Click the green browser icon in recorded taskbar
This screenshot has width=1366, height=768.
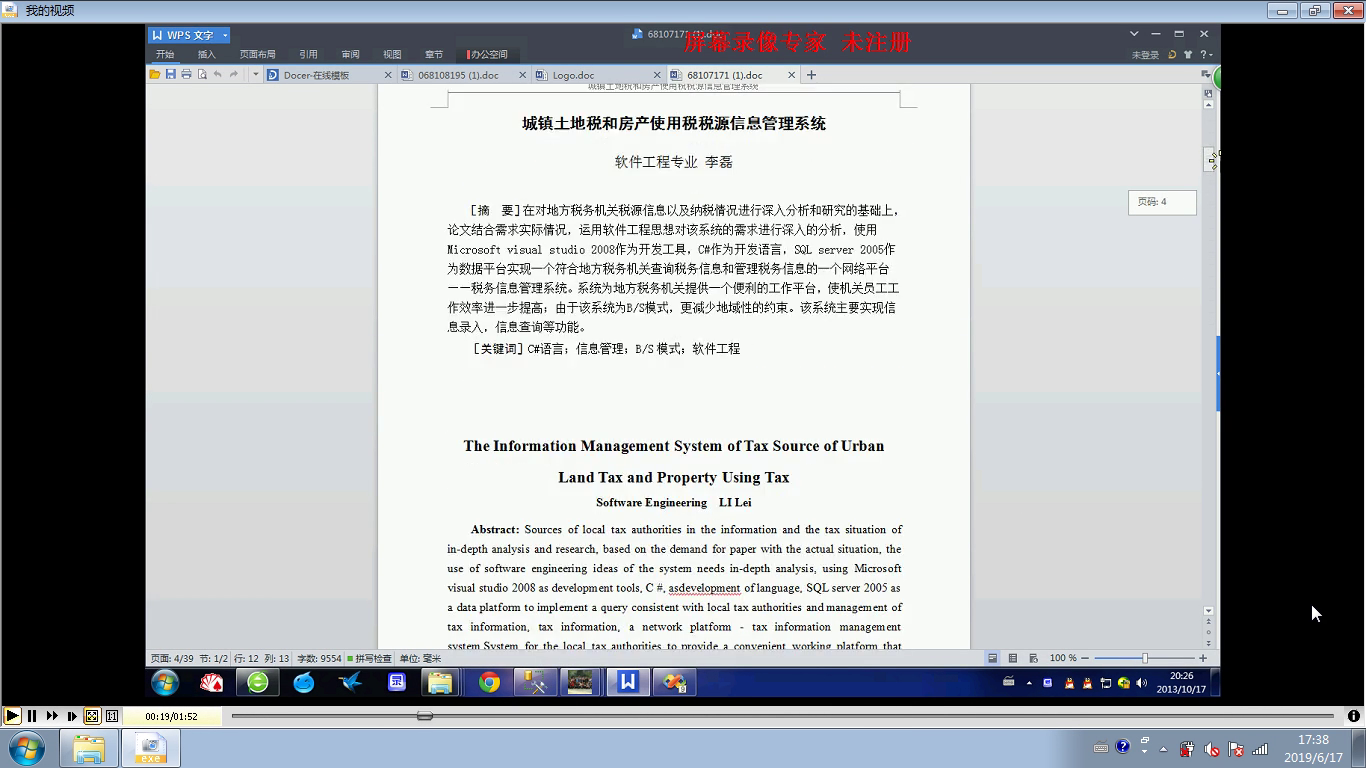pos(258,682)
